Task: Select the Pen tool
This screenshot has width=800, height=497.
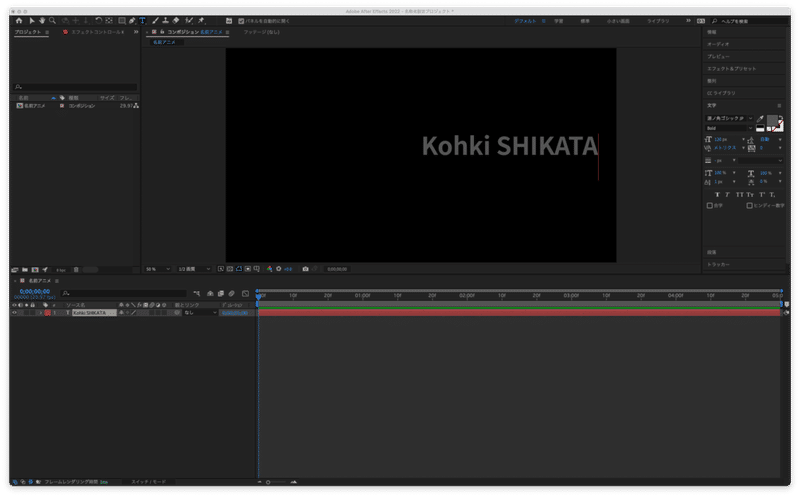Action: pyautogui.click(x=132, y=21)
